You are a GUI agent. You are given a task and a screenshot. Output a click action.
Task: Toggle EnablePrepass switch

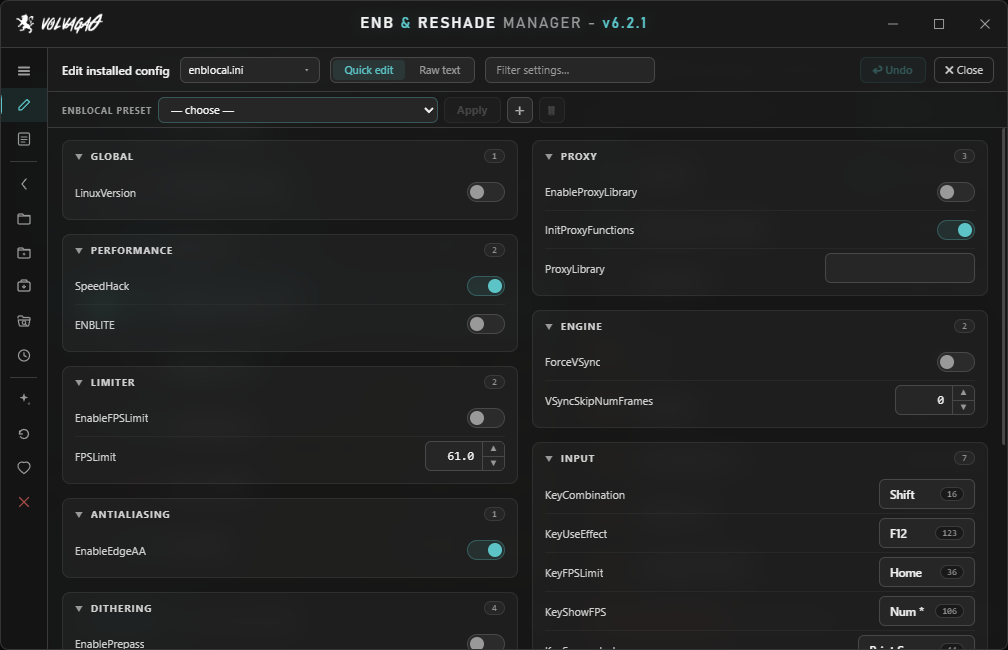(485, 642)
